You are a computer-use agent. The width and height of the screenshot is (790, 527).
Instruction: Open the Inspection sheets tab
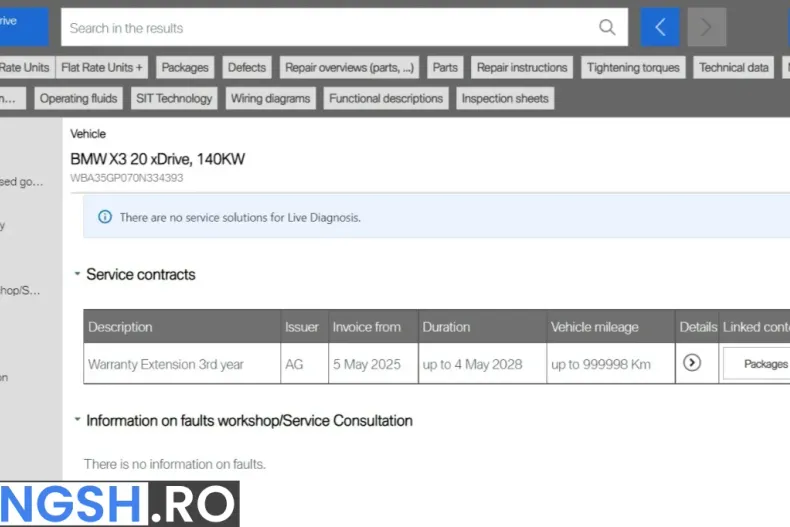505,98
